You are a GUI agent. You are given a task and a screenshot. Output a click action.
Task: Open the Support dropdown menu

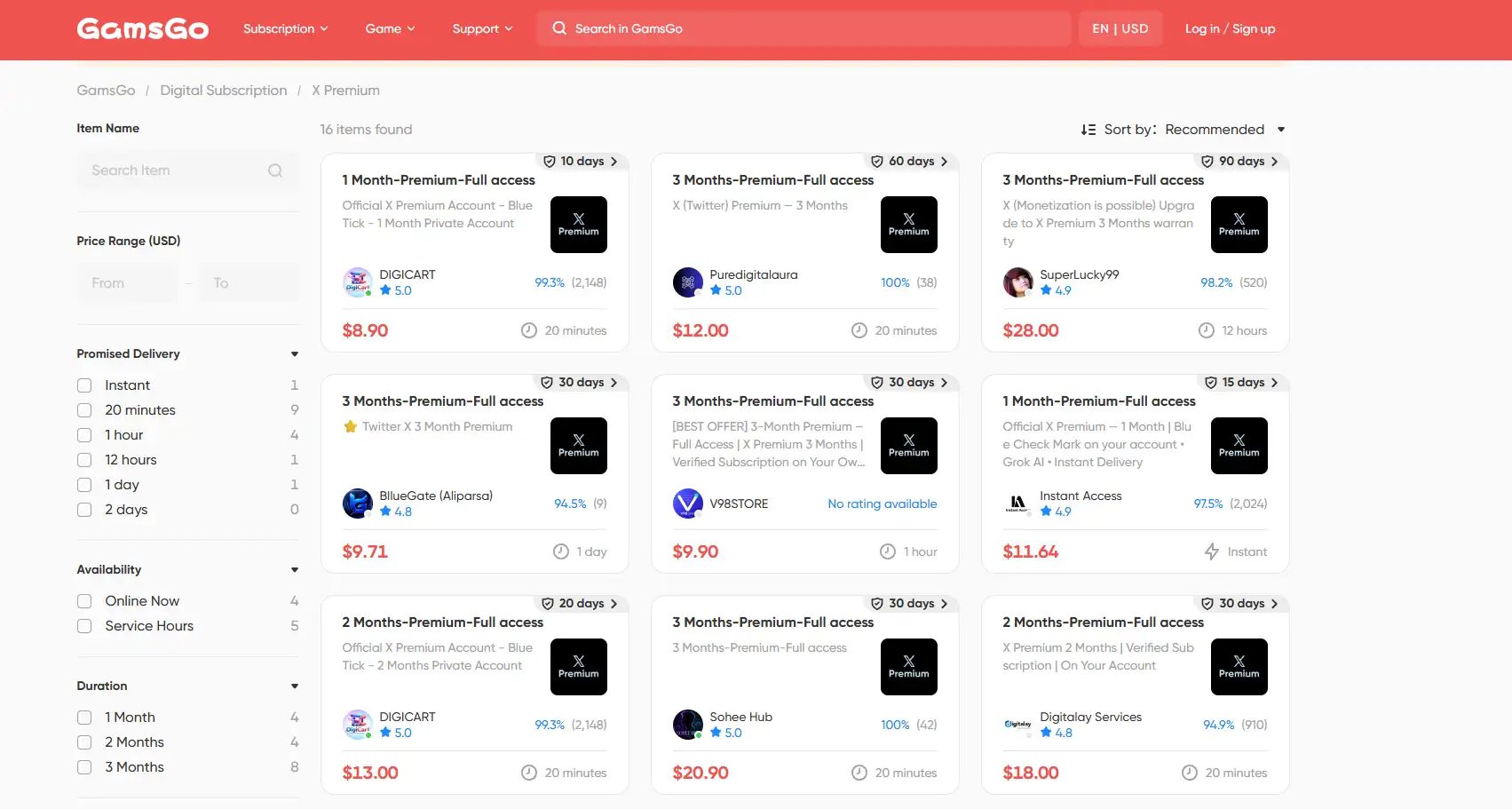click(x=483, y=28)
